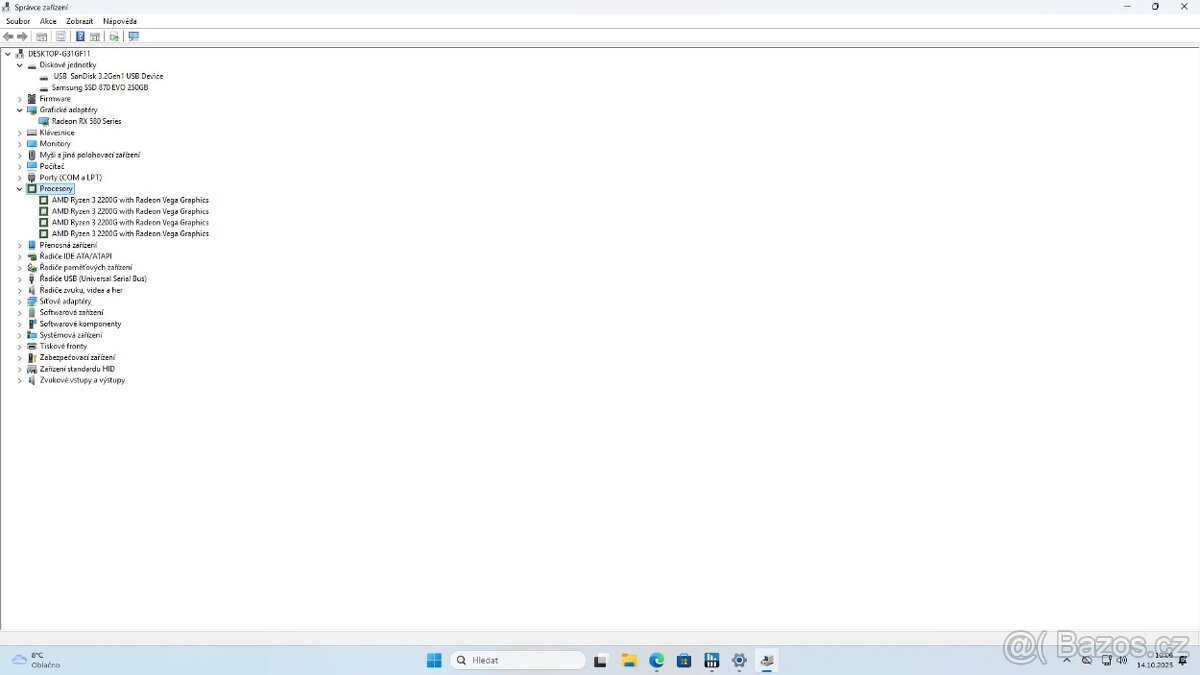Screen dimensions: 1200x675
Task: Click the Scan for hardware changes monitor icon
Action: click(133, 37)
